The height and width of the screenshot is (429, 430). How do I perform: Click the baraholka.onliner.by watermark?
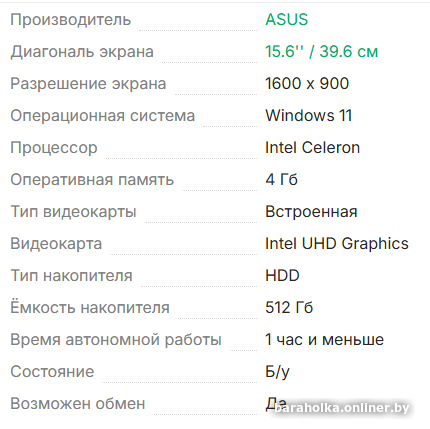(x=342, y=408)
